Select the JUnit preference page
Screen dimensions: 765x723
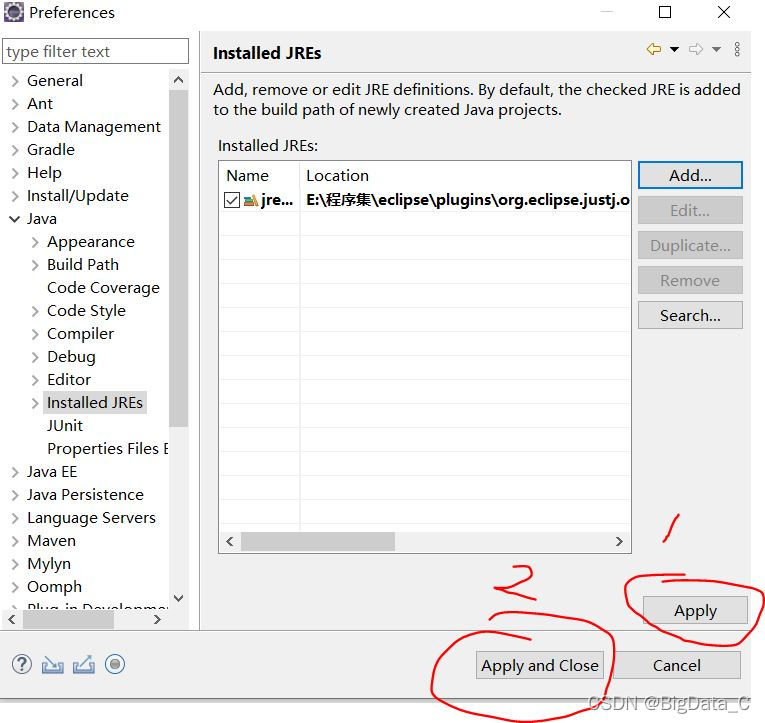point(65,426)
